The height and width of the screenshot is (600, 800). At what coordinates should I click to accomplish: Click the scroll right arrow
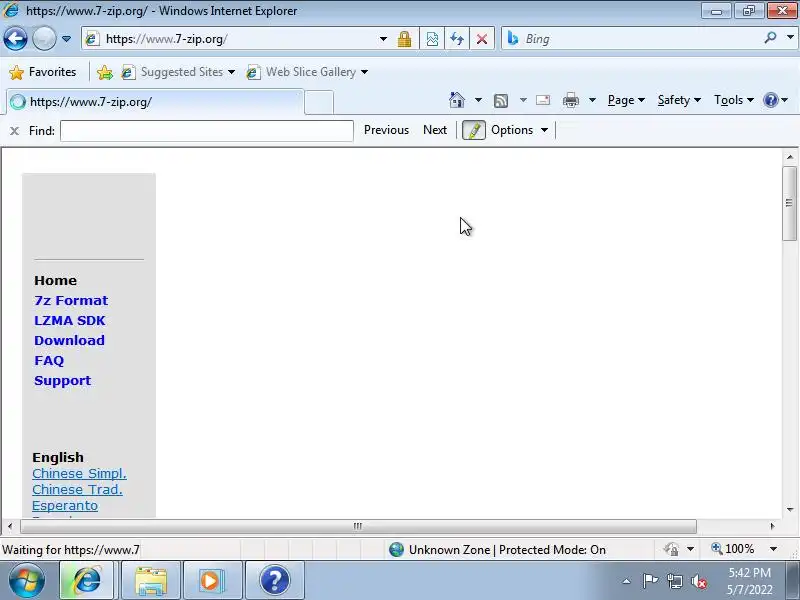772,526
